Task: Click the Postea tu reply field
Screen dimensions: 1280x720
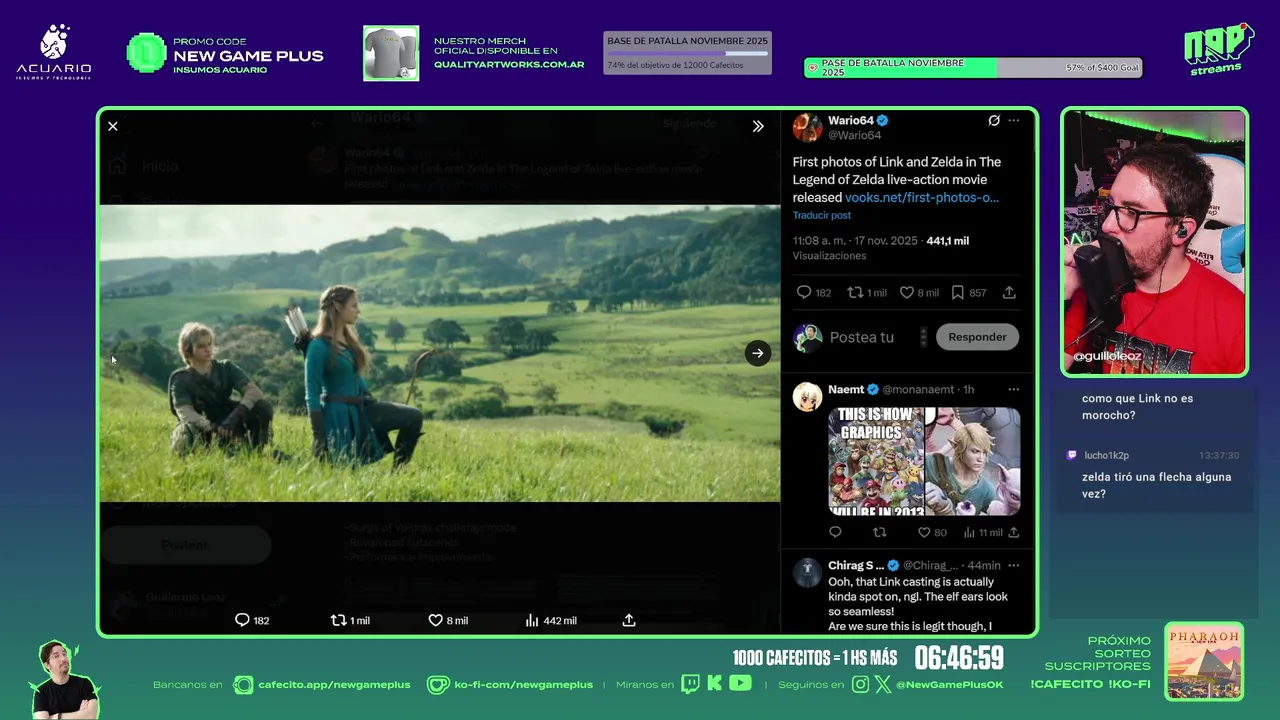Action: (x=862, y=337)
